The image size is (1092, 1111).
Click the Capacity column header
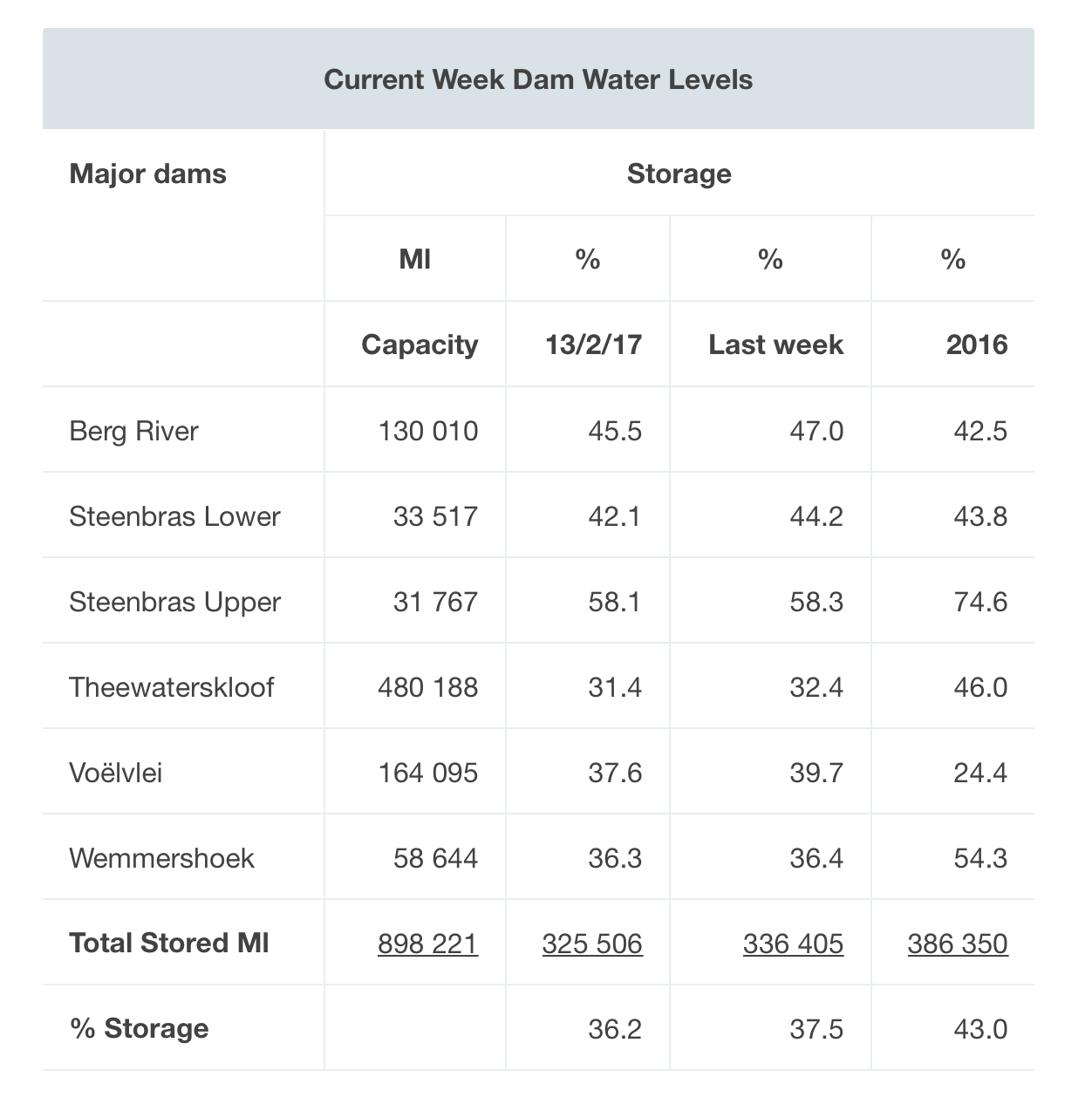click(x=420, y=344)
